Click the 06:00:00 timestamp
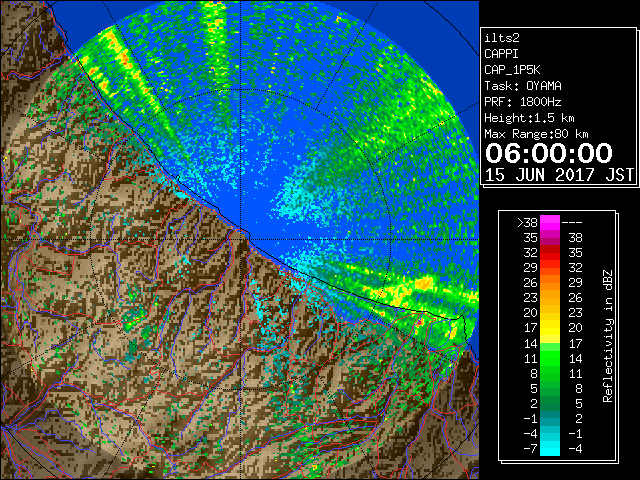The height and width of the screenshot is (480, 640). coord(549,153)
